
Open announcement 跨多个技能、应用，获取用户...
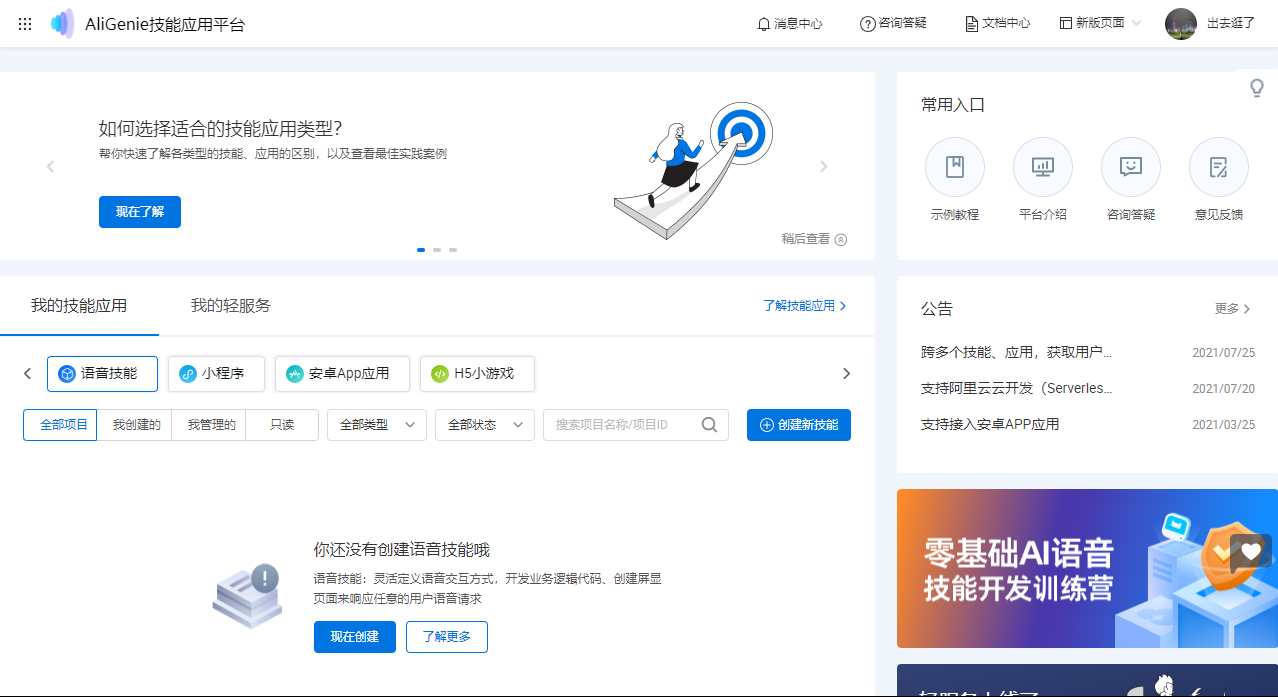[x=1017, y=352]
